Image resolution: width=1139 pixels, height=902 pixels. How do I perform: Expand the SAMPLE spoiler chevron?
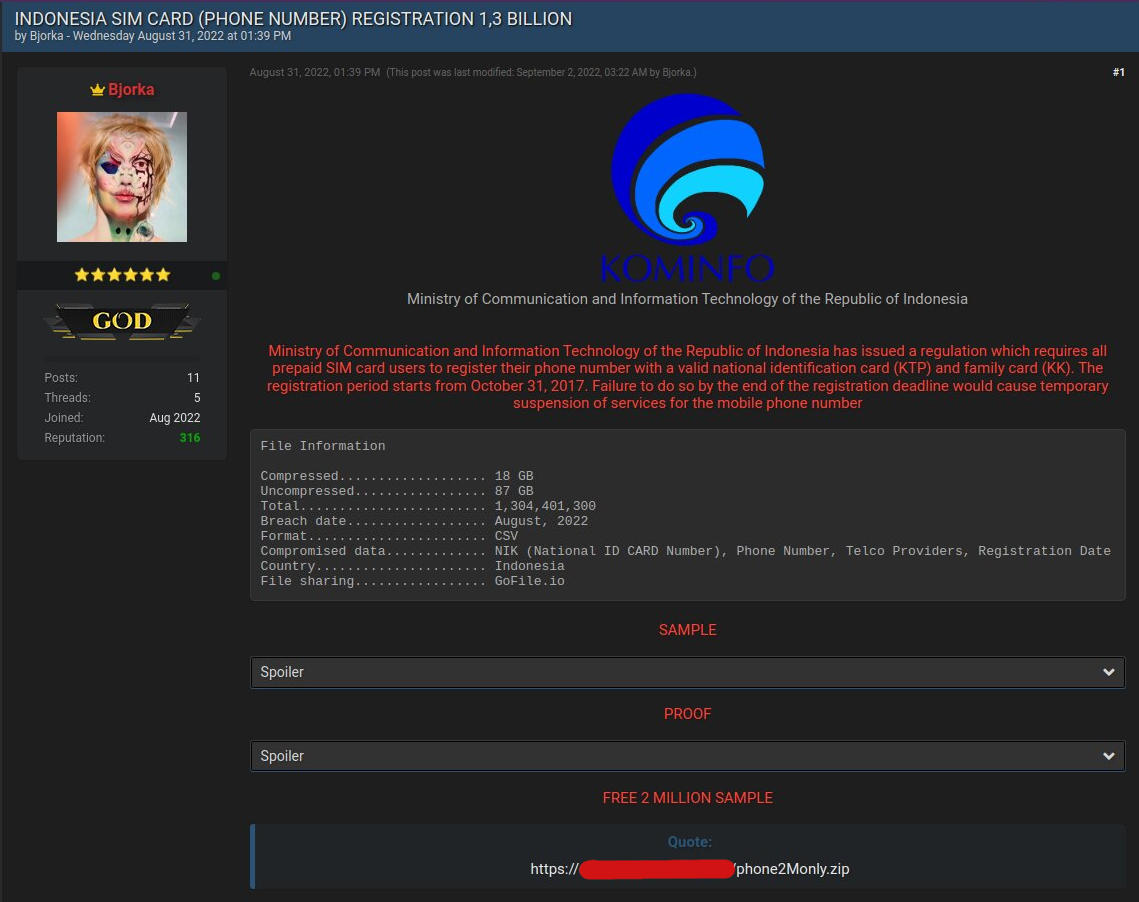1108,672
